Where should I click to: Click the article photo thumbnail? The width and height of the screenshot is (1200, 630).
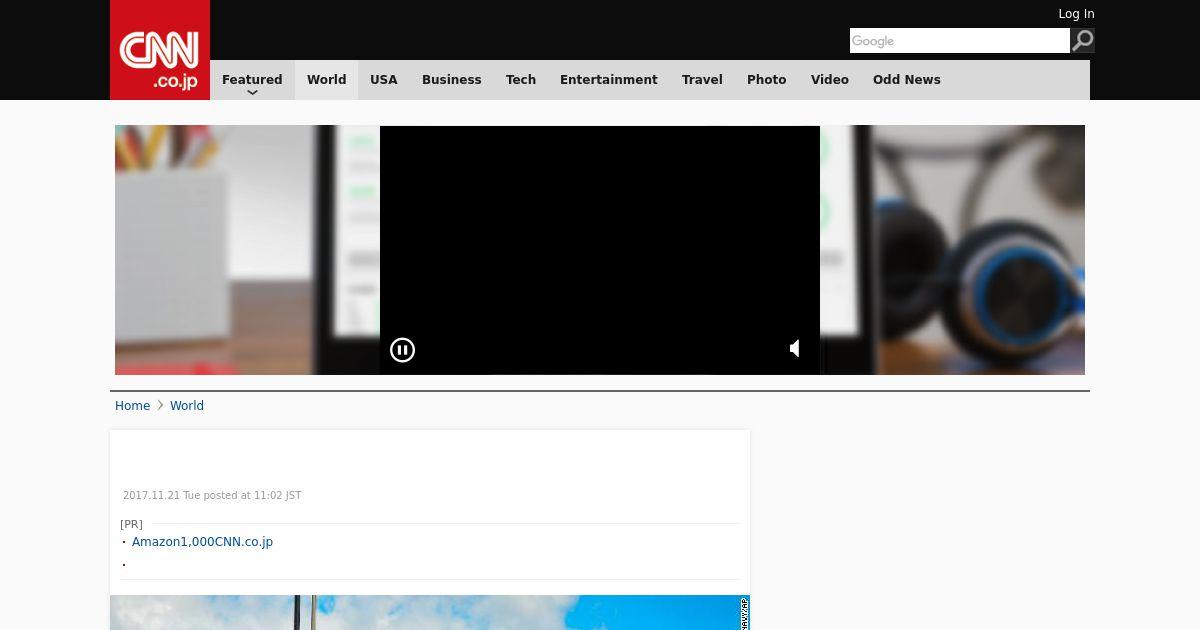pyautogui.click(x=430, y=612)
